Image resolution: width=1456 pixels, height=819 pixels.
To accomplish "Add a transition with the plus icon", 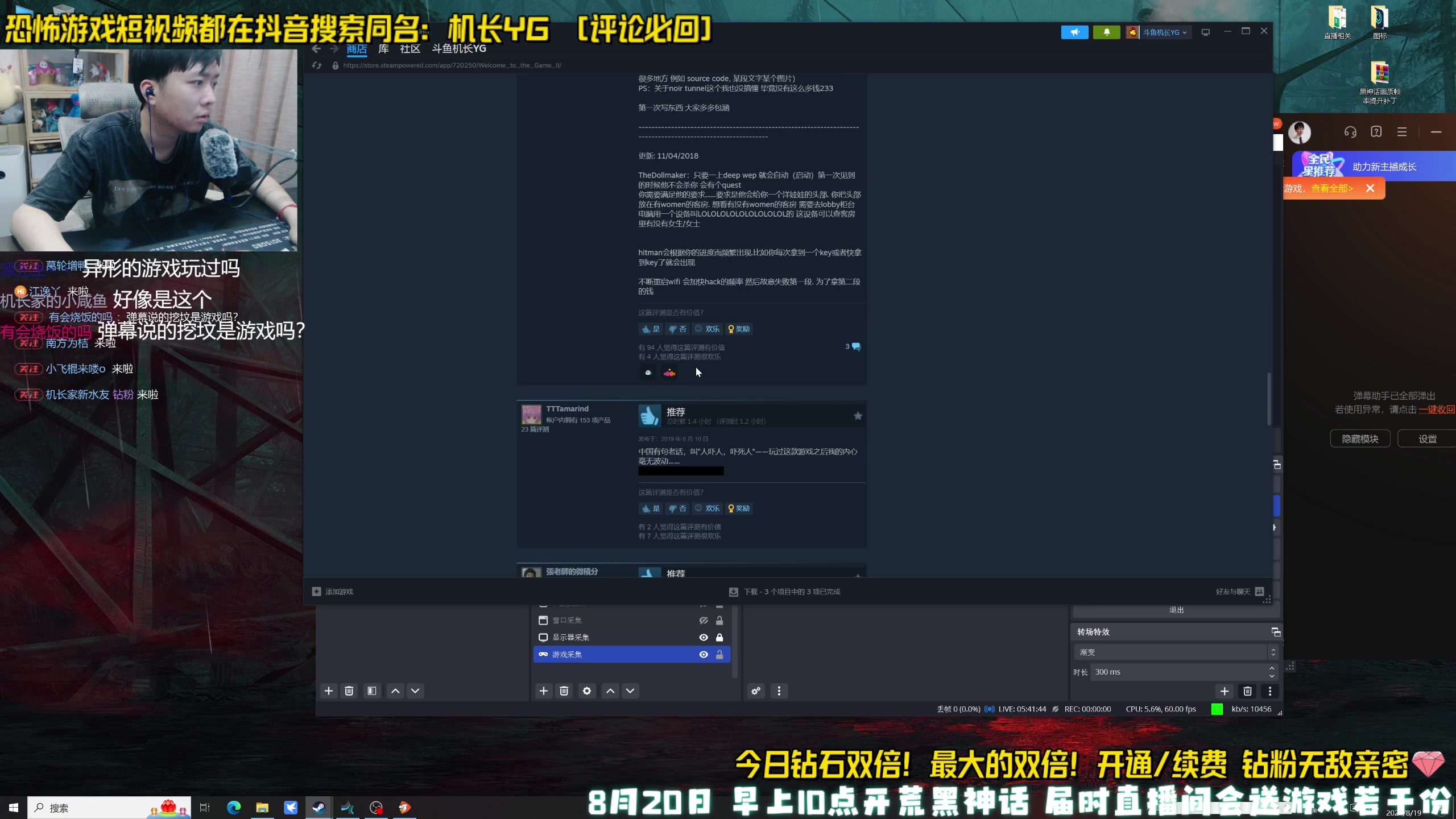I will tap(1225, 690).
